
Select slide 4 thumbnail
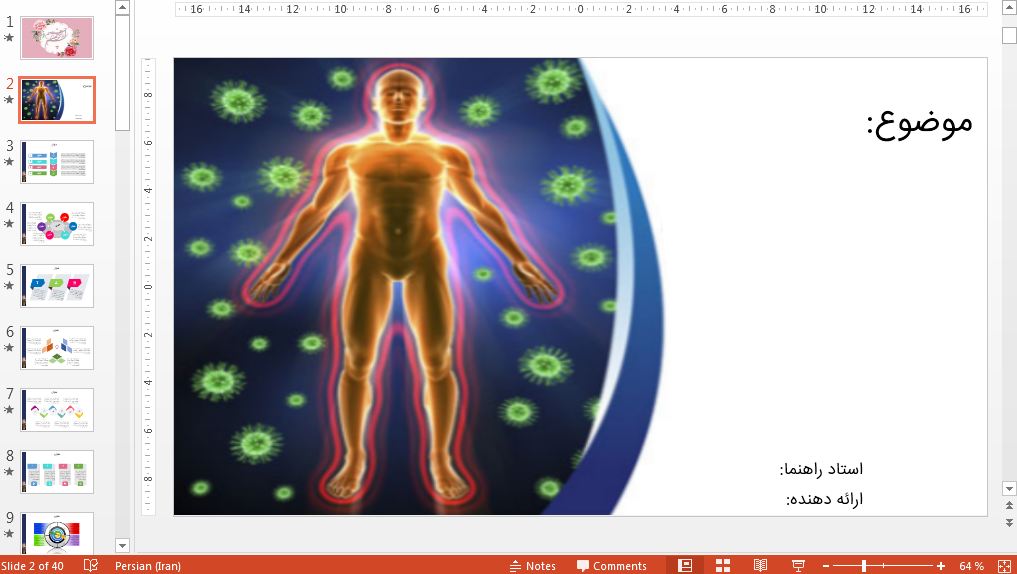pos(57,224)
